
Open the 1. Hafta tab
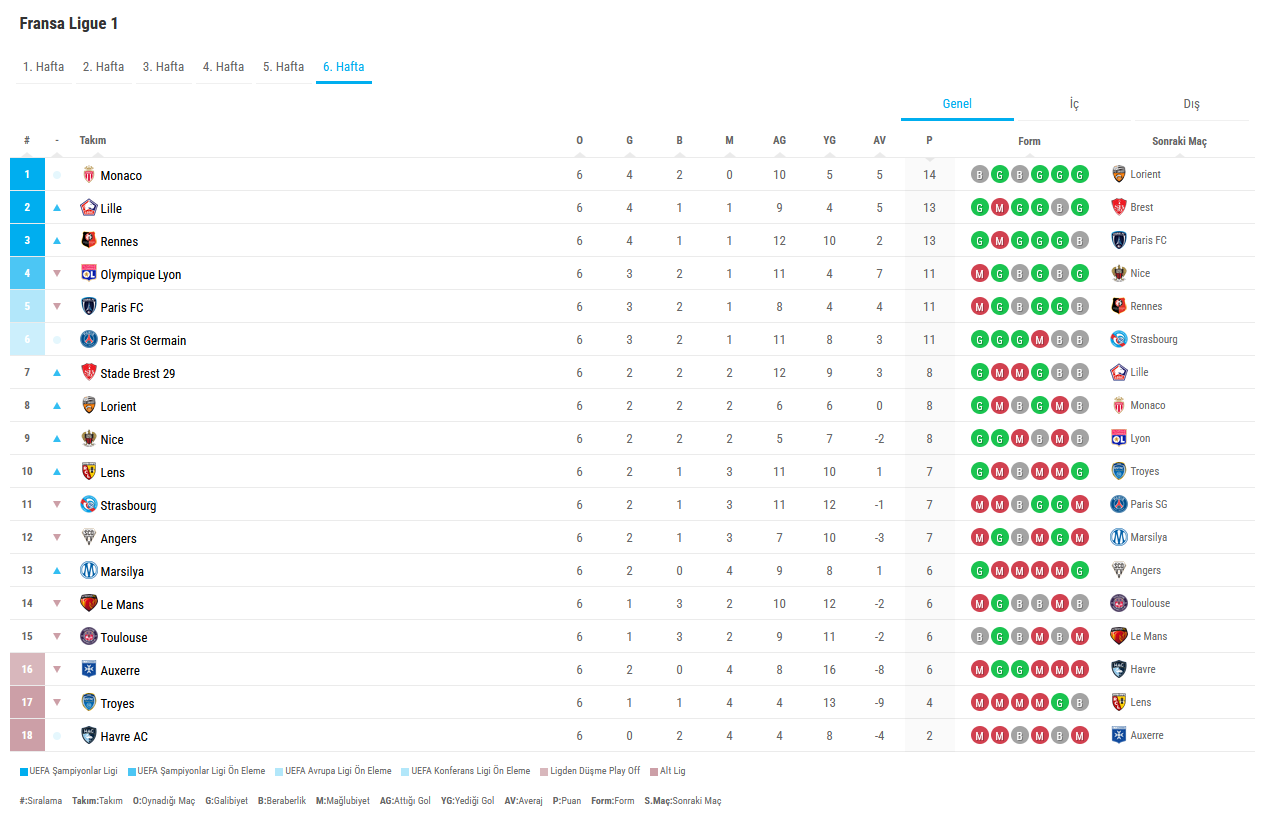[x=44, y=67]
